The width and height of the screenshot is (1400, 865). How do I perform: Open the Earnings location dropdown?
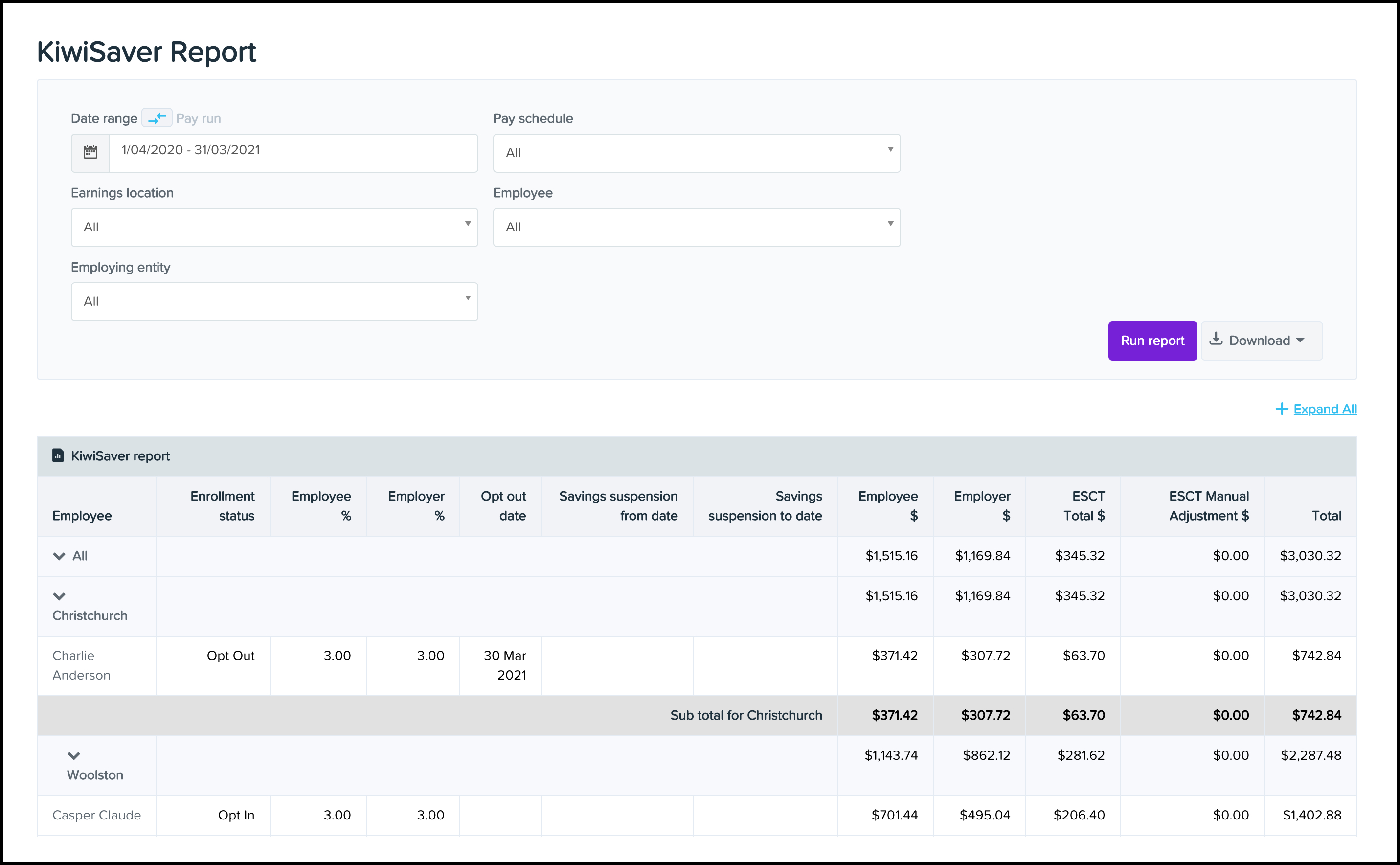[x=274, y=227]
